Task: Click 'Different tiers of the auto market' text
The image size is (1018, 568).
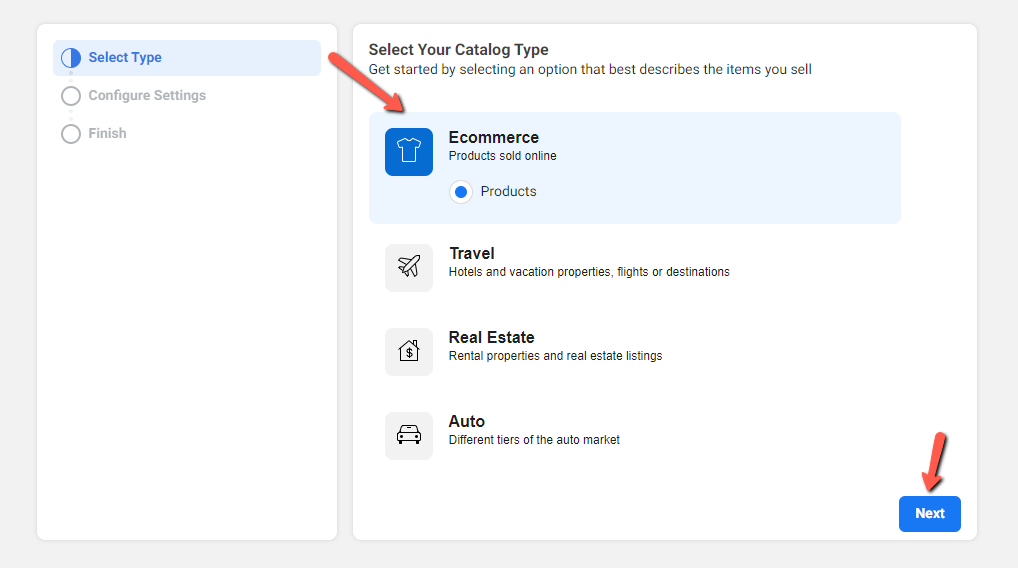Action: [534, 439]
